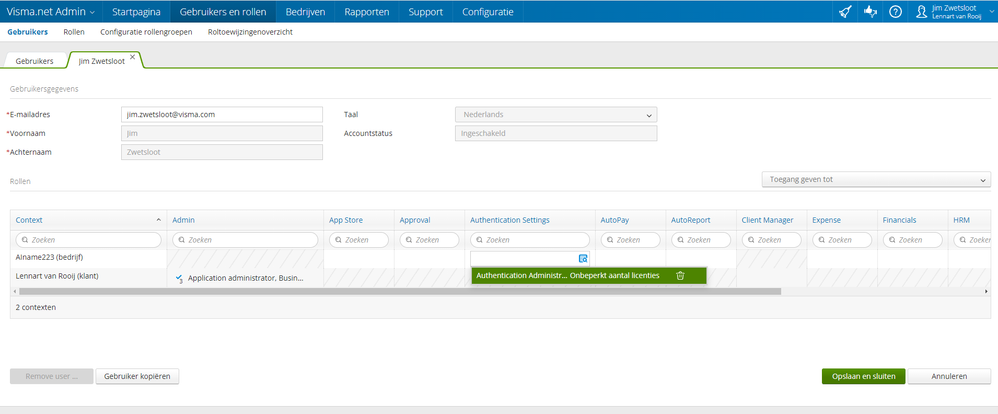The image size is (998, 414).
Task: Close the Jim Zwetsloot tab
Action: point(132,57)
